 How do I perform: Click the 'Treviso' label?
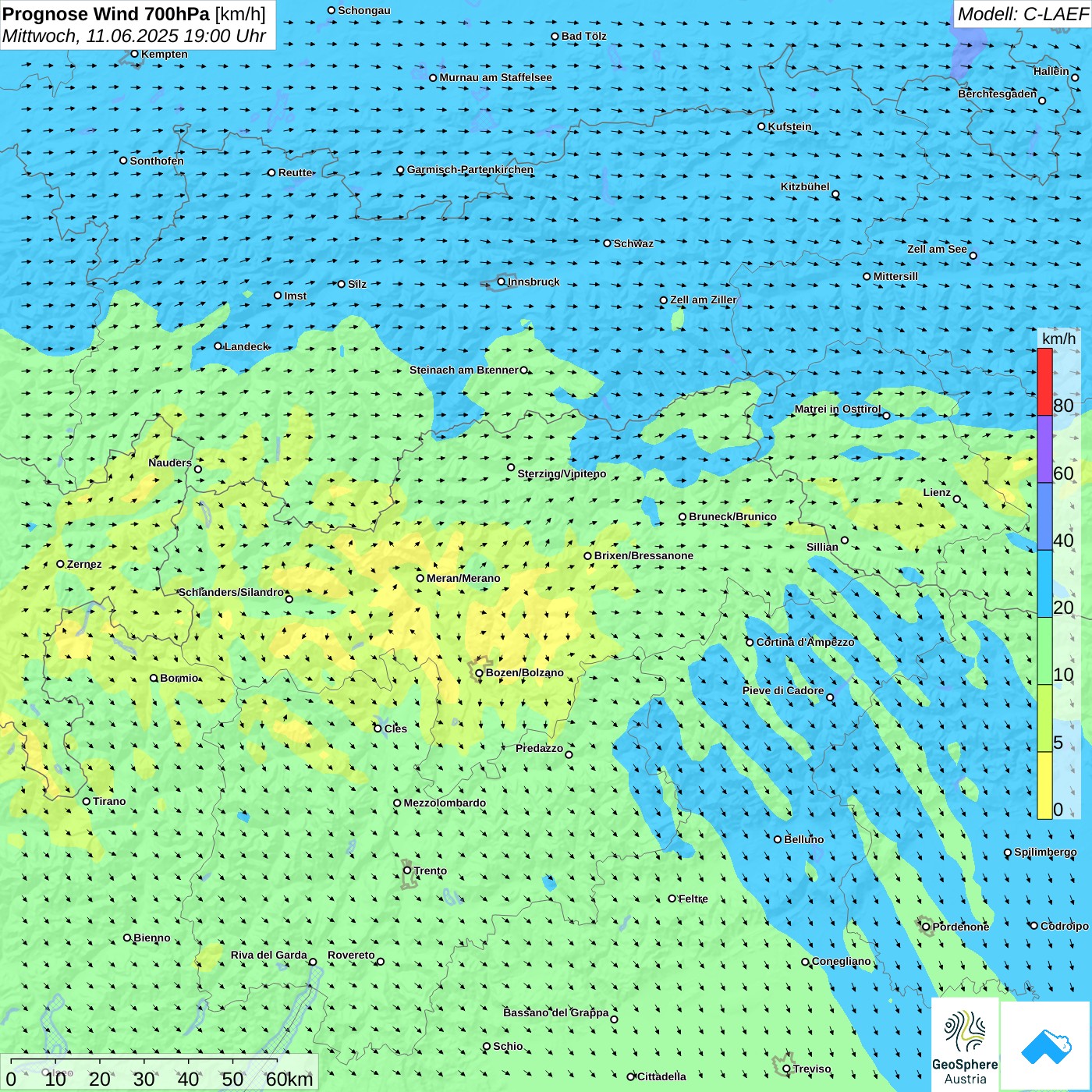pyautogui.click(x=812, y=1069)
